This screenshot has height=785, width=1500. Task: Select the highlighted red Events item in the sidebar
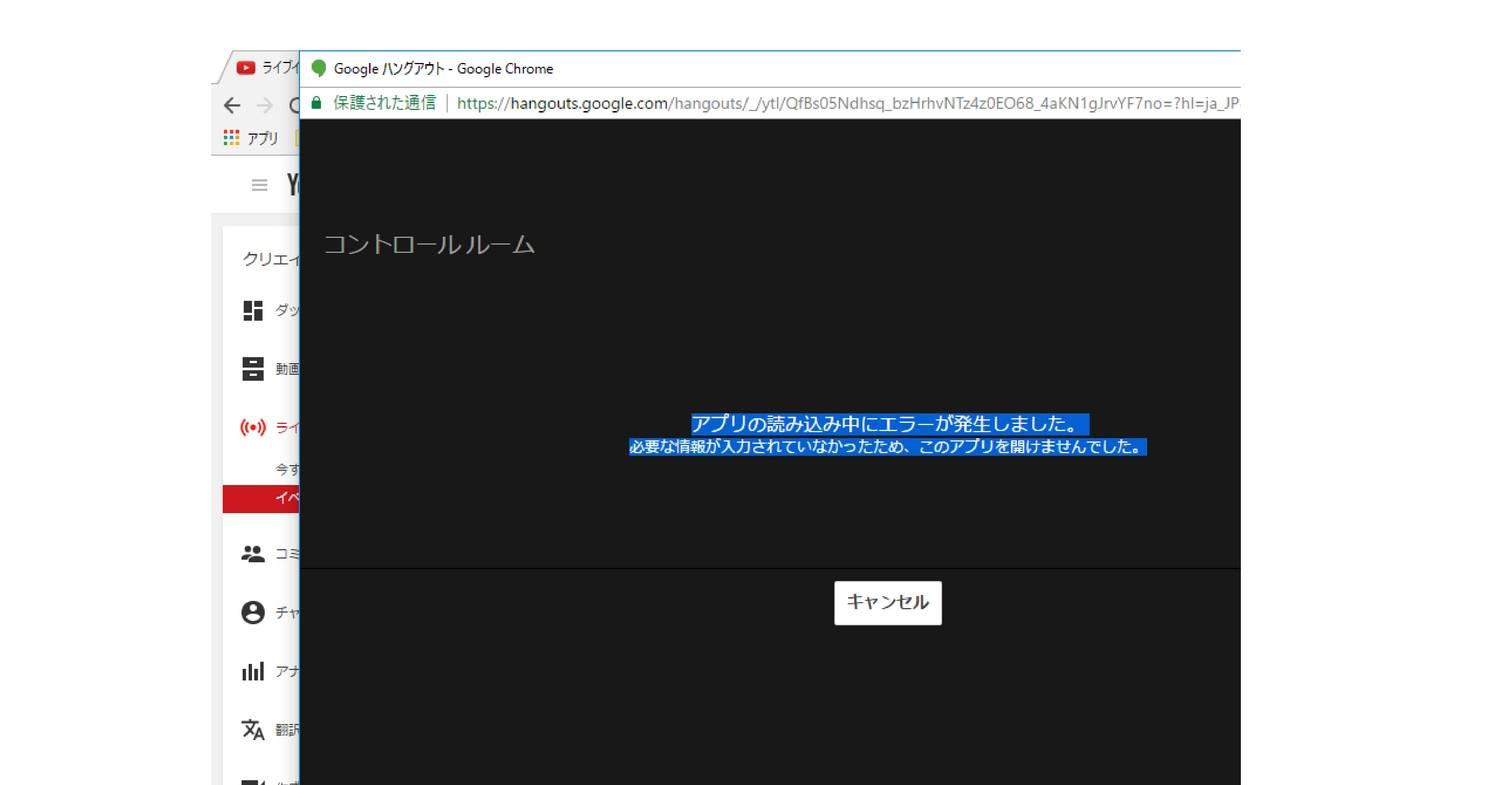tap(261, 498)
